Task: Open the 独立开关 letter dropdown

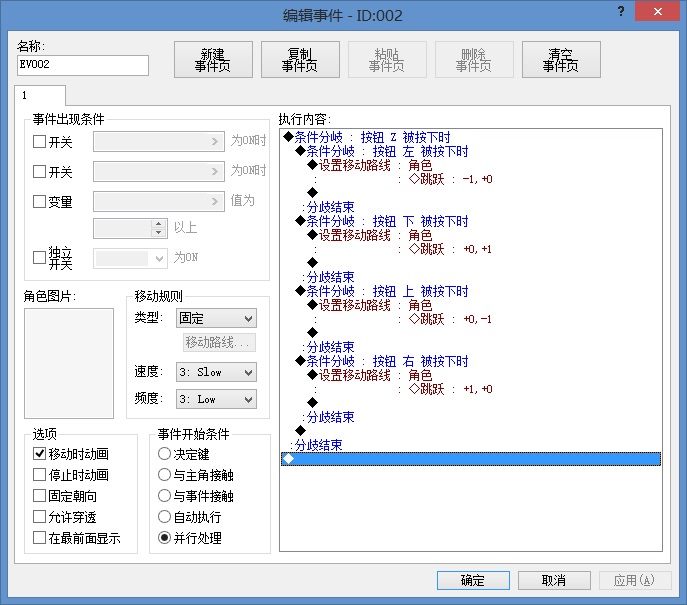Action: click(131, 258)
